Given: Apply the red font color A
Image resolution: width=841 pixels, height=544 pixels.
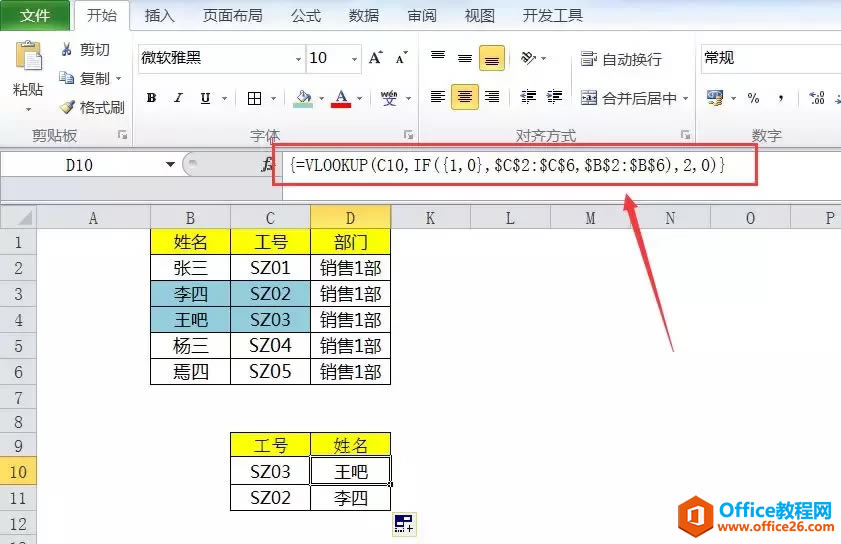Looking at the screenshot, I should click(341, 98).
